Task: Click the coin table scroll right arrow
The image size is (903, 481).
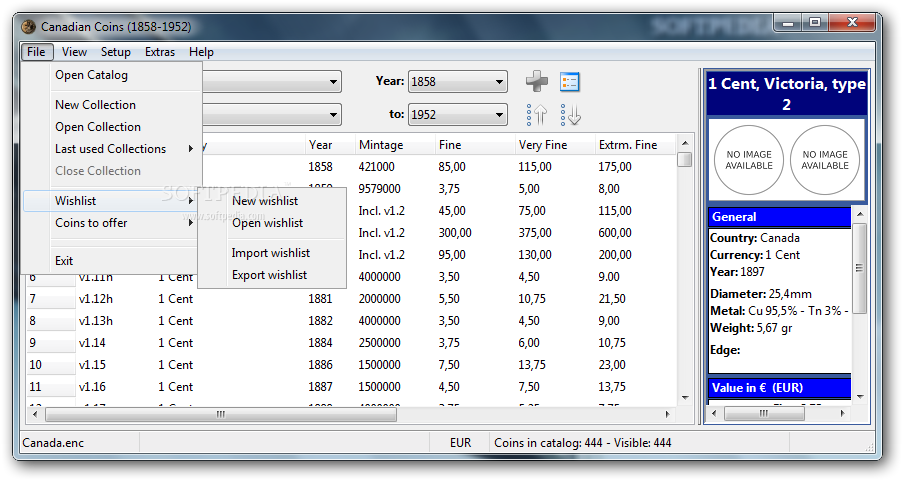Action: (x=668, y=414)
